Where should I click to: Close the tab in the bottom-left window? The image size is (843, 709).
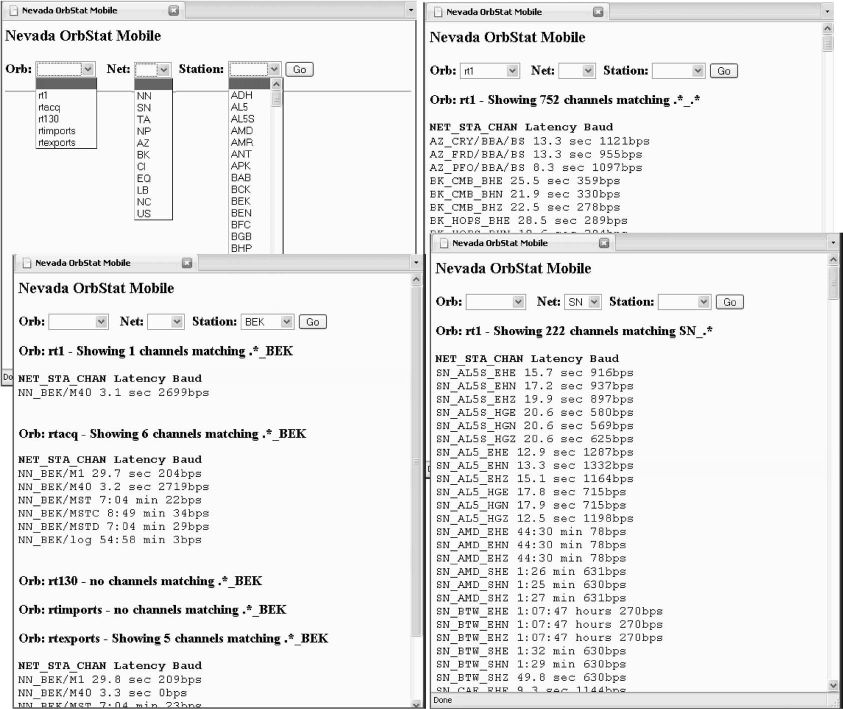187,263
